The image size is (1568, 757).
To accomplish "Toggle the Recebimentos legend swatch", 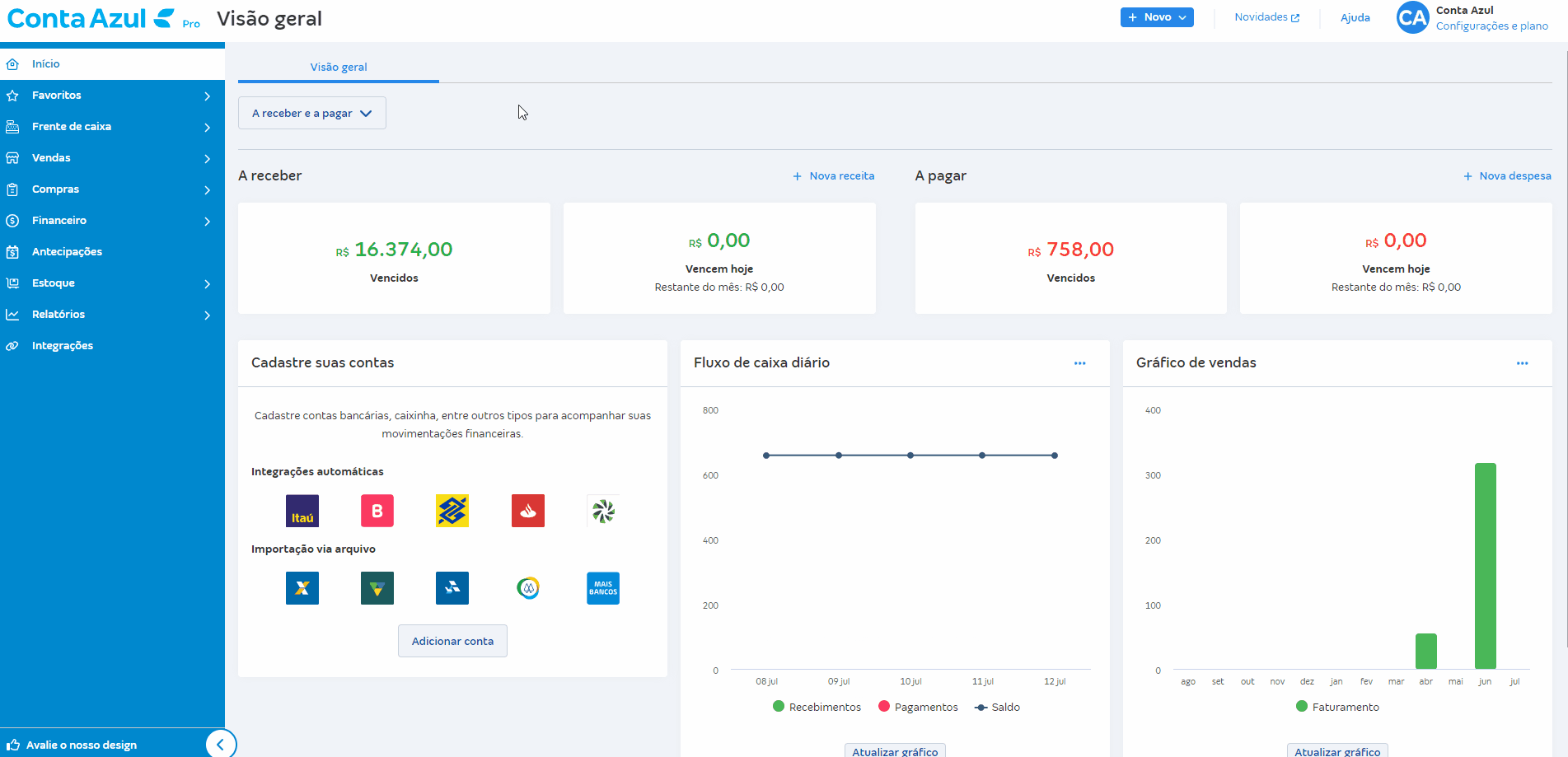I will (x=779, y=706).
